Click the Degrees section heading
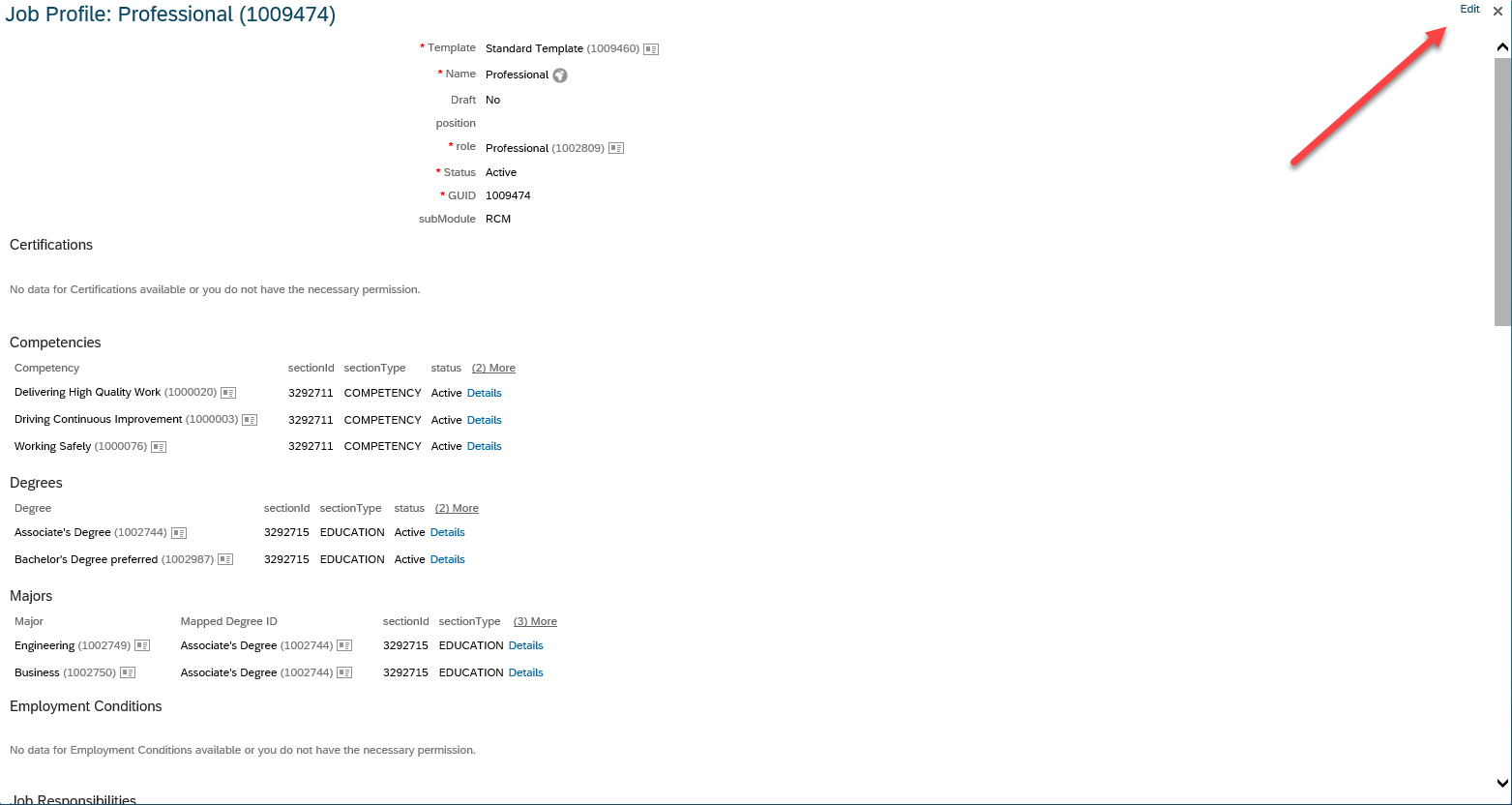 click(36, 483)
